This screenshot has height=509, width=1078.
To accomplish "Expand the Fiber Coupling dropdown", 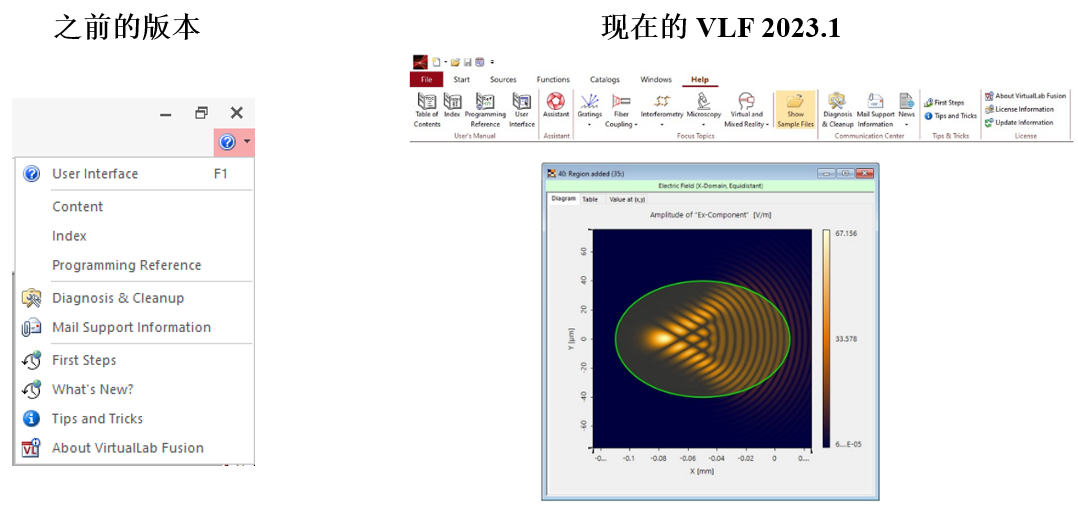I will pos(621,125).
